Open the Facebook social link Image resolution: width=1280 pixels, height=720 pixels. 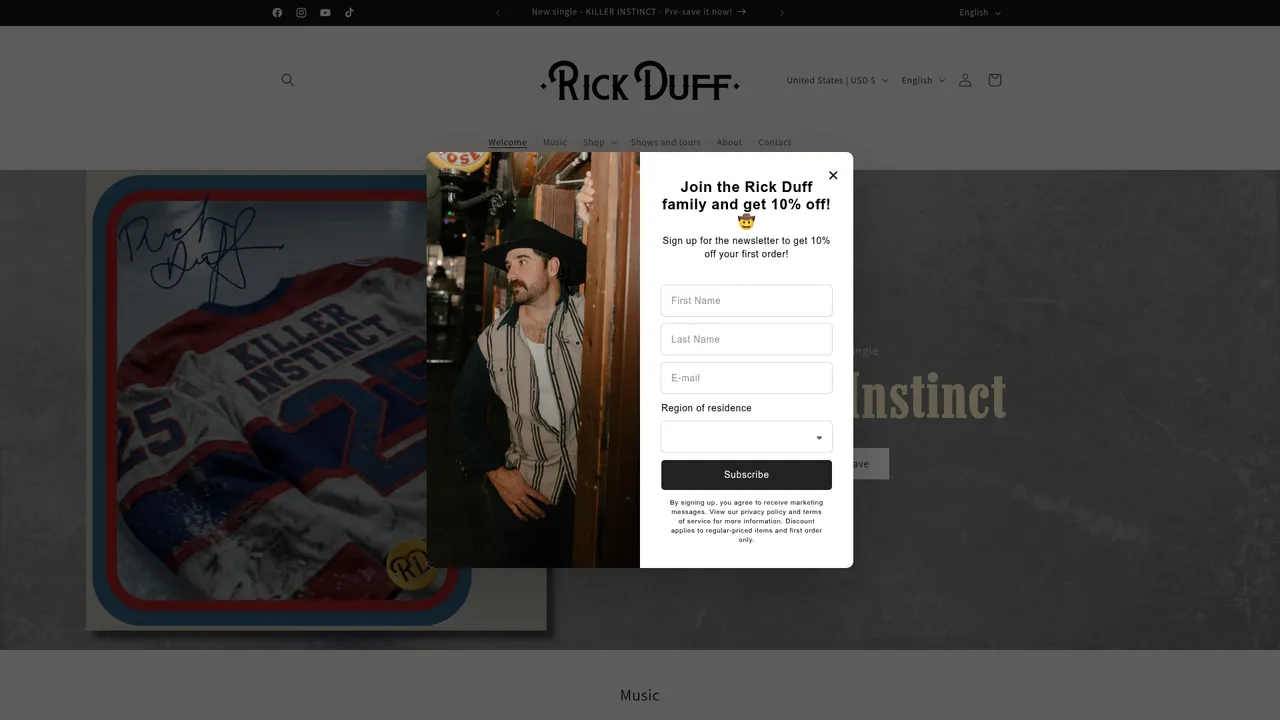[x=277, y=13]
